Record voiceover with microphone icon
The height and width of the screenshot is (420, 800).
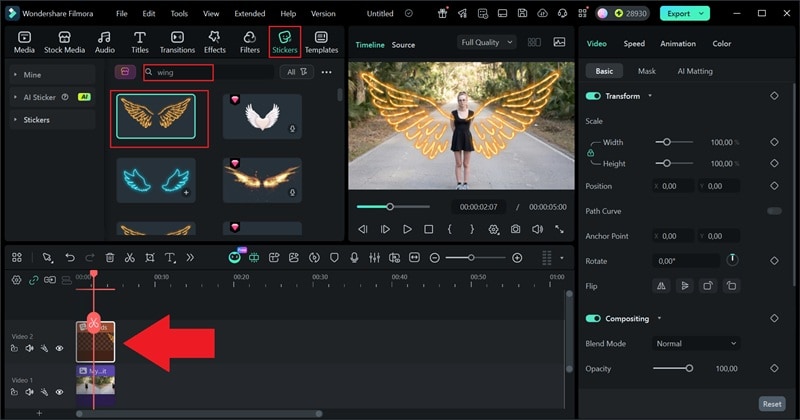click(354, 258)
